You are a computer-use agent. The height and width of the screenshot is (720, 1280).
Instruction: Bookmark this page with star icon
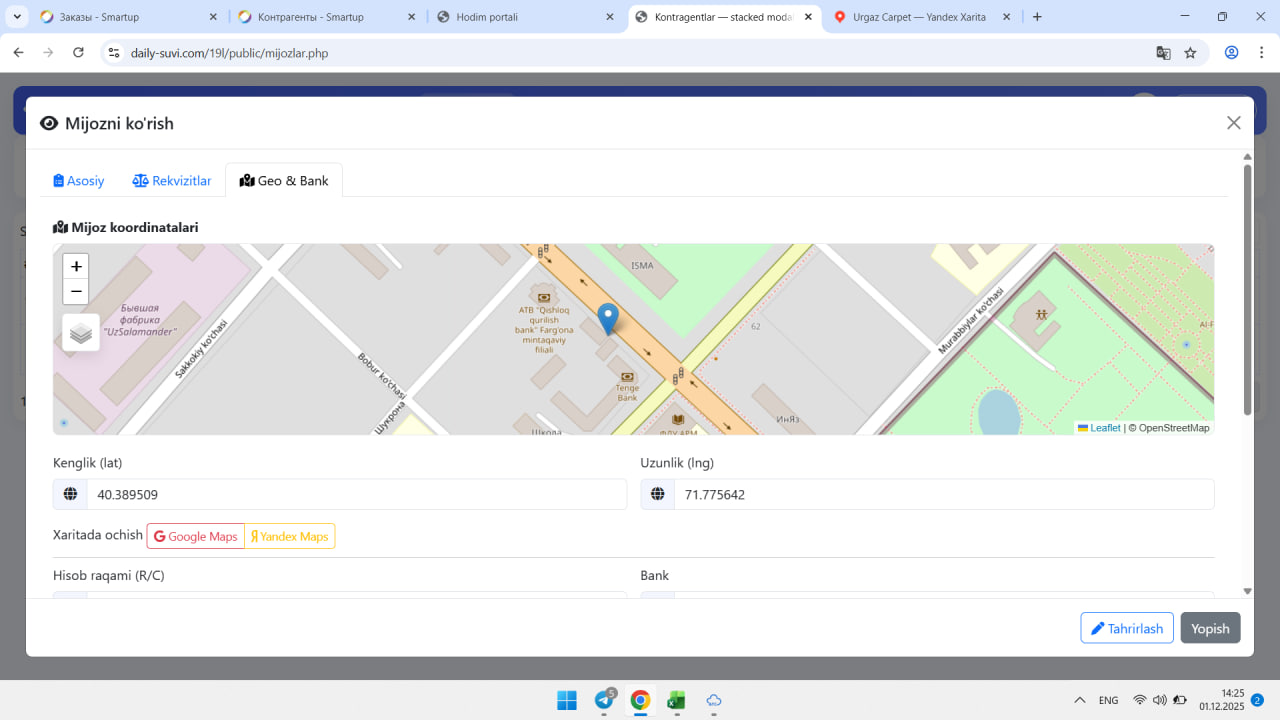coord(1190,53)
